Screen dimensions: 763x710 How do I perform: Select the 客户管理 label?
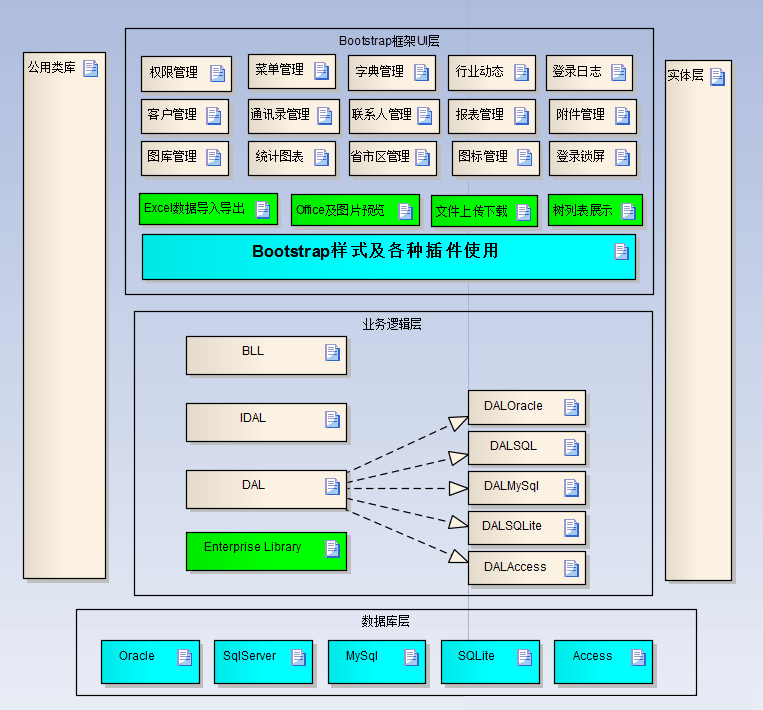click(x=172, y=115)
